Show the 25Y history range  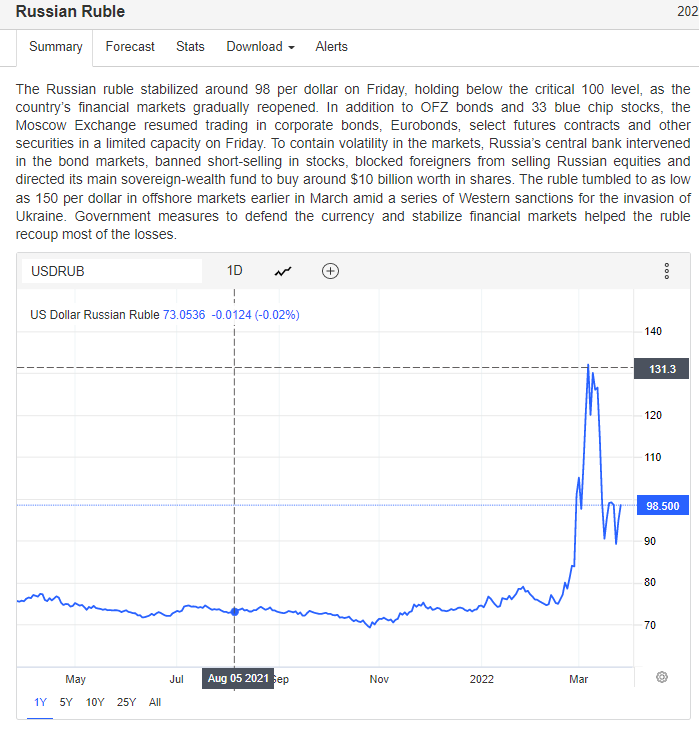(x=127, y=702)
